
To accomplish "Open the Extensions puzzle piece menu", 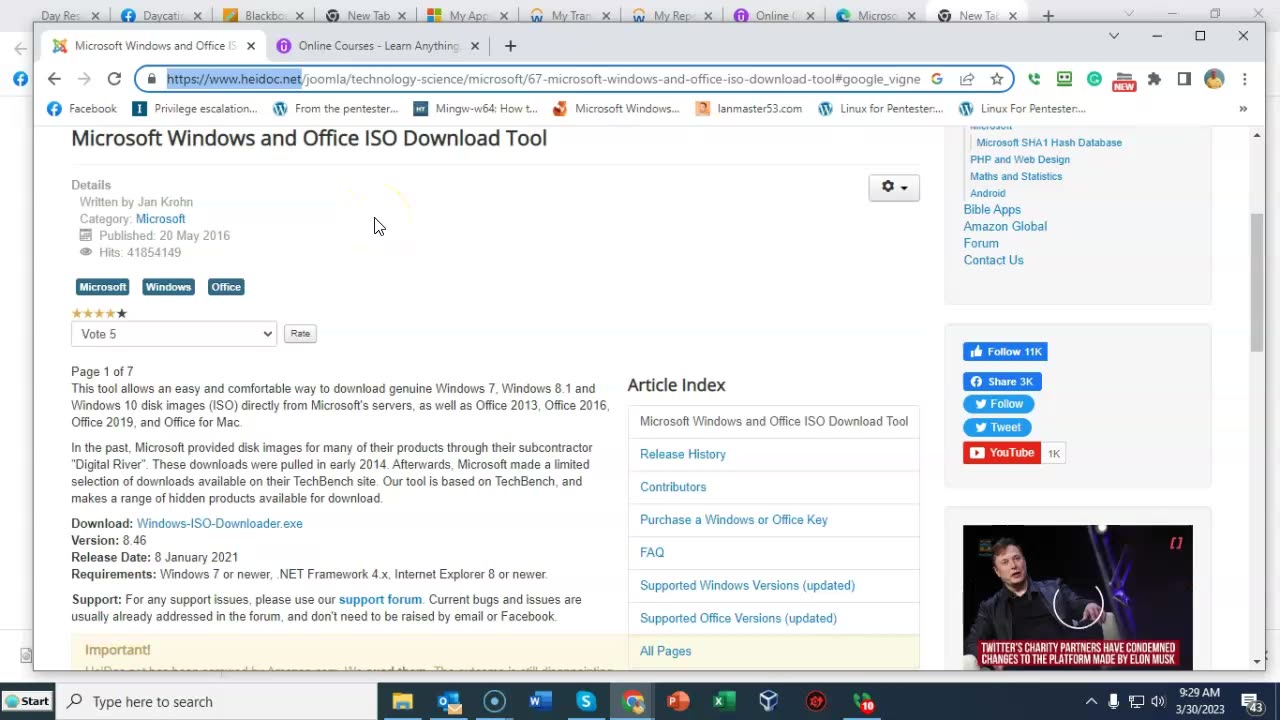I will pyautogui.click(x=1154, y=79).
